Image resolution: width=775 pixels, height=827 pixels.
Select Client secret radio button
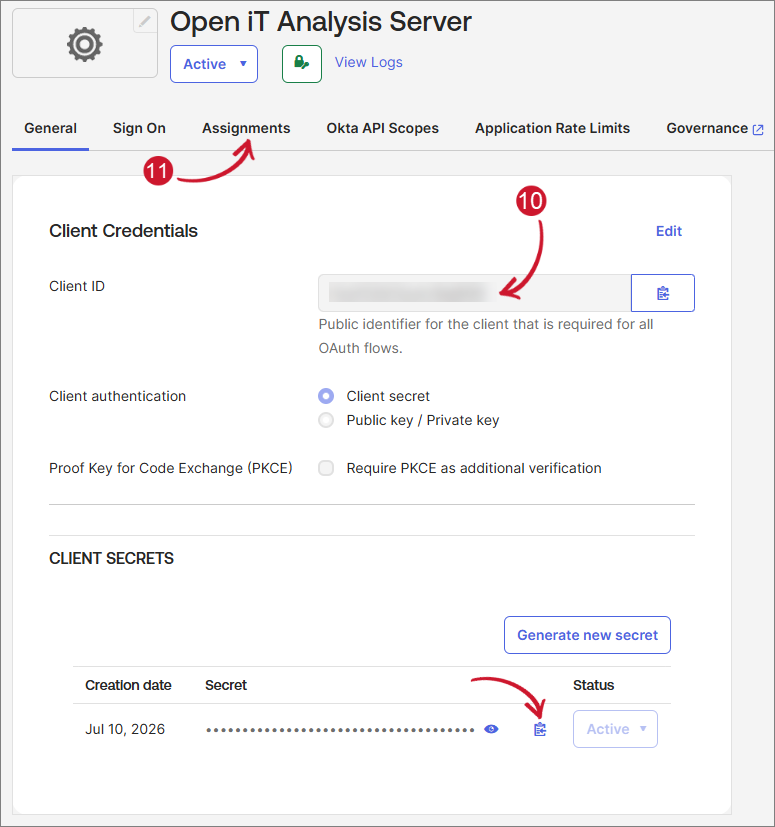[326, 396]
